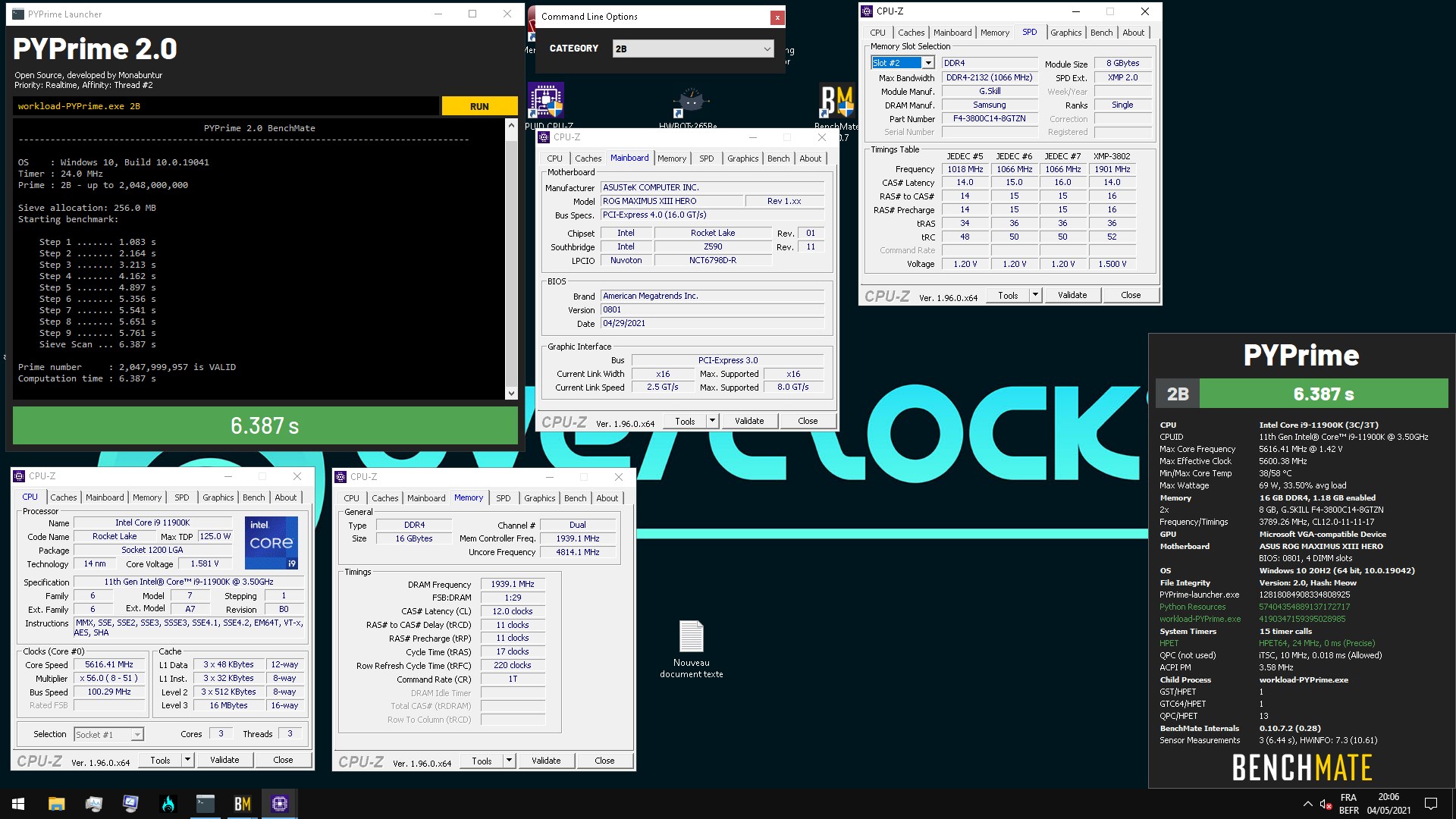
Task: Click the volume muted tray icon
Action: tap(1326, 804)
